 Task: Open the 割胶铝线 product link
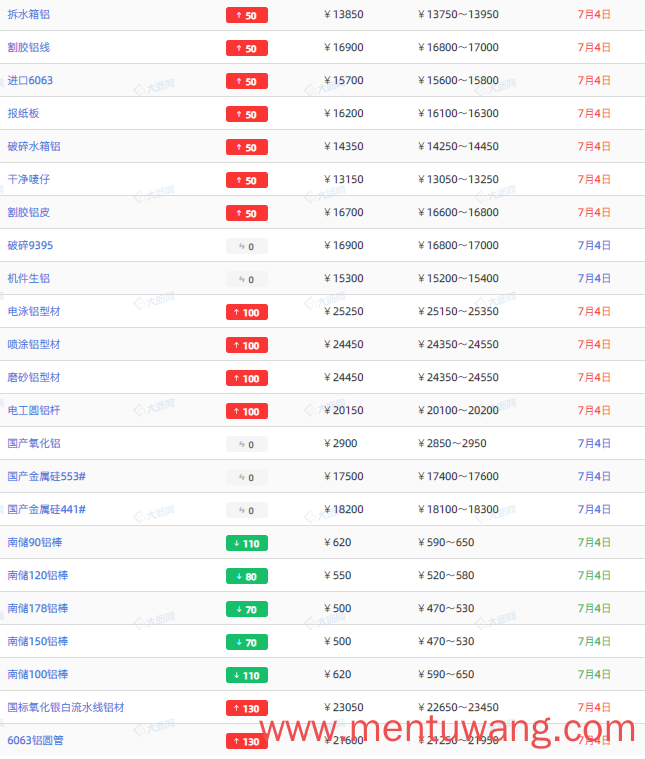point(29,47)
